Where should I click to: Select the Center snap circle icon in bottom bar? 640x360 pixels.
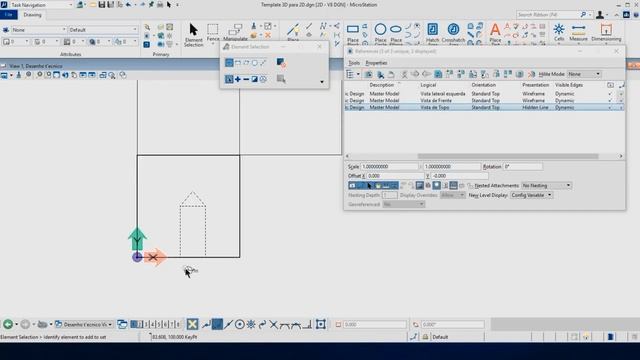[240, 324]
